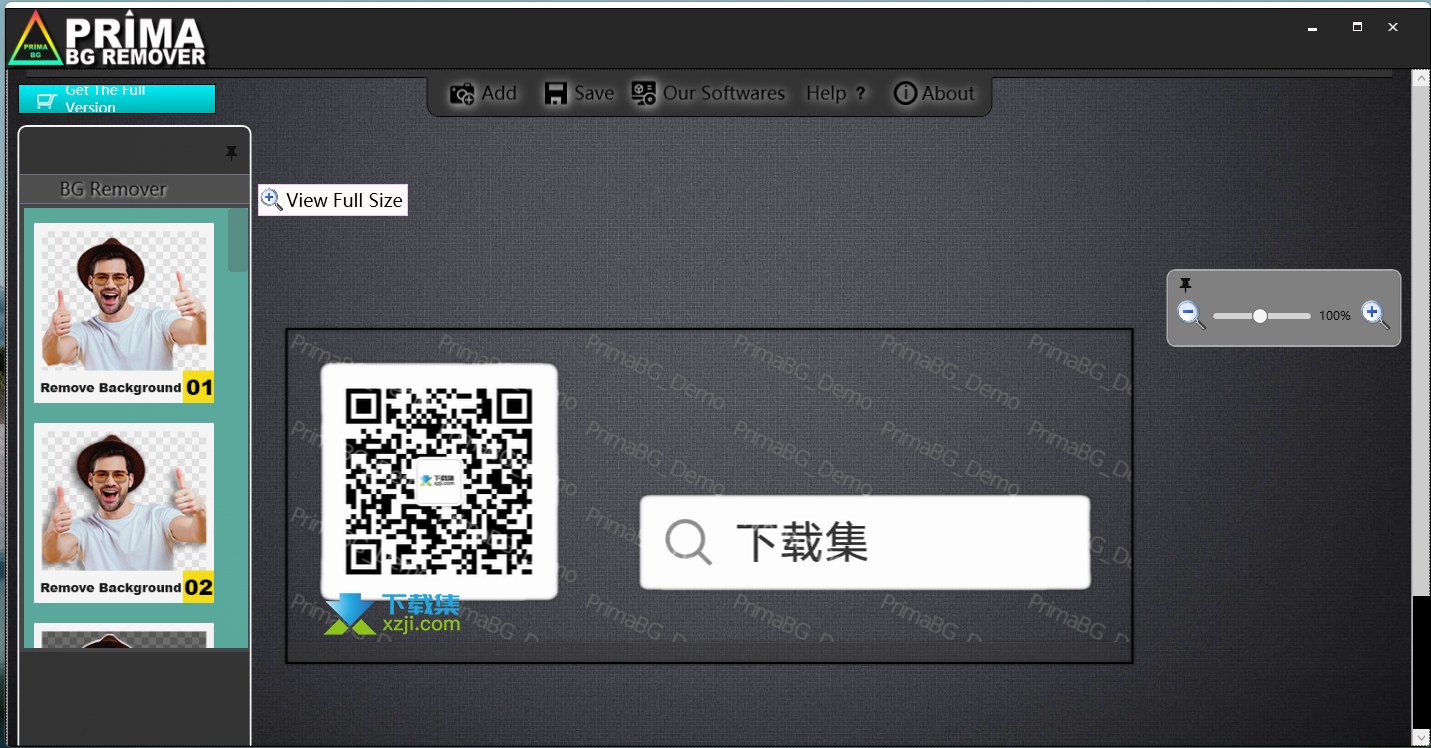Click the About info icon

click(x=905, y=93)
